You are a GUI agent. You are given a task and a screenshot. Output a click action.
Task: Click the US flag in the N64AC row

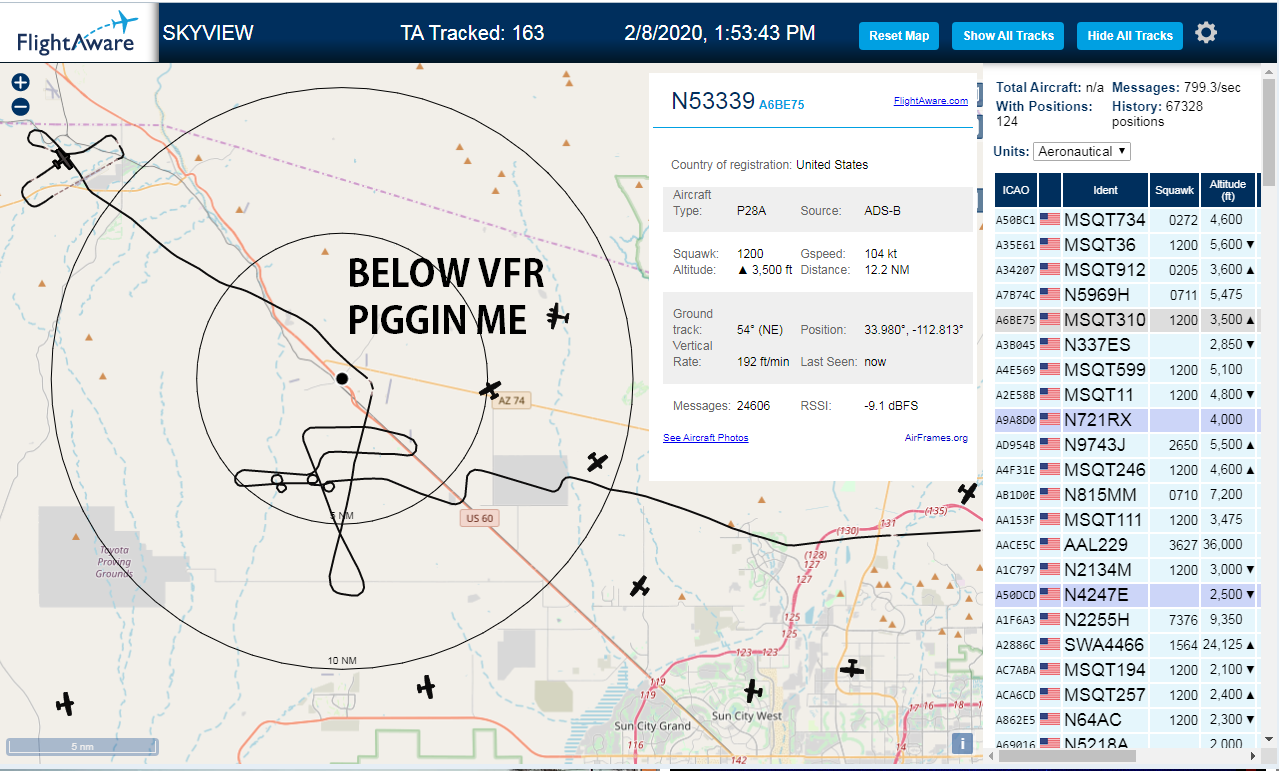pyautogui.click(x=1050, y=720)
